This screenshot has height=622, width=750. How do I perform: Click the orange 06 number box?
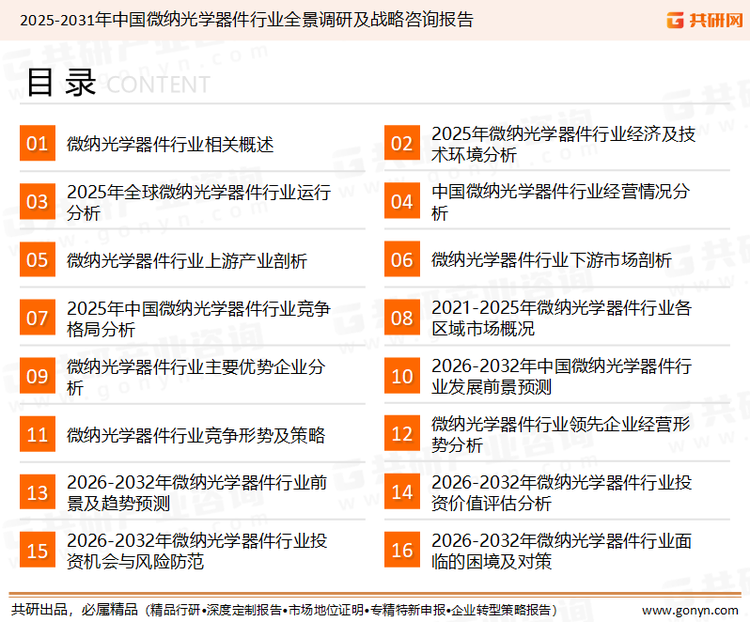(402, 259)
